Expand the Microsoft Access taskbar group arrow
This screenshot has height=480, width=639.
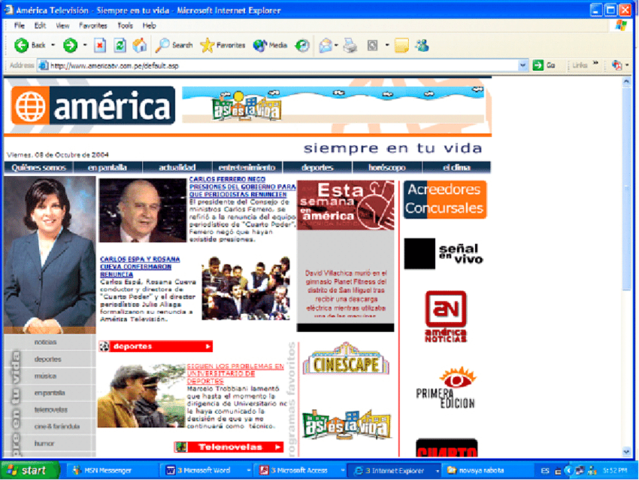coord(342,471)
